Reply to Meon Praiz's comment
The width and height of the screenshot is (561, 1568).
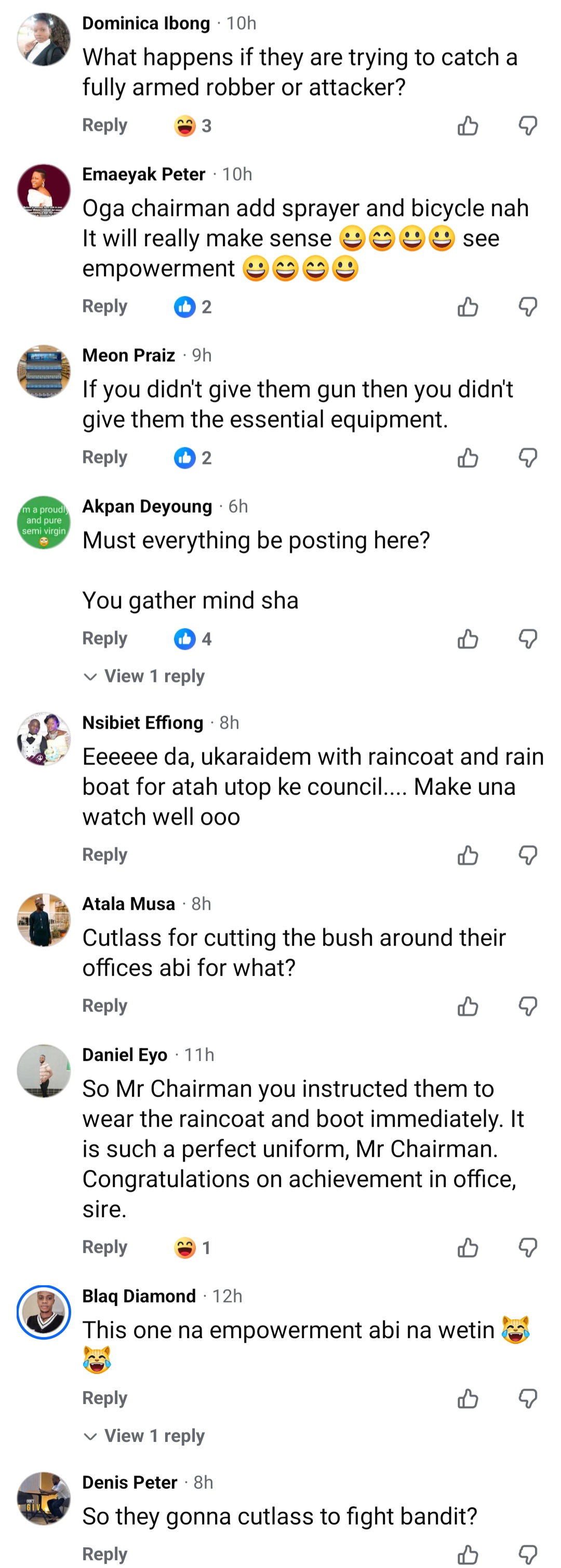105,457
